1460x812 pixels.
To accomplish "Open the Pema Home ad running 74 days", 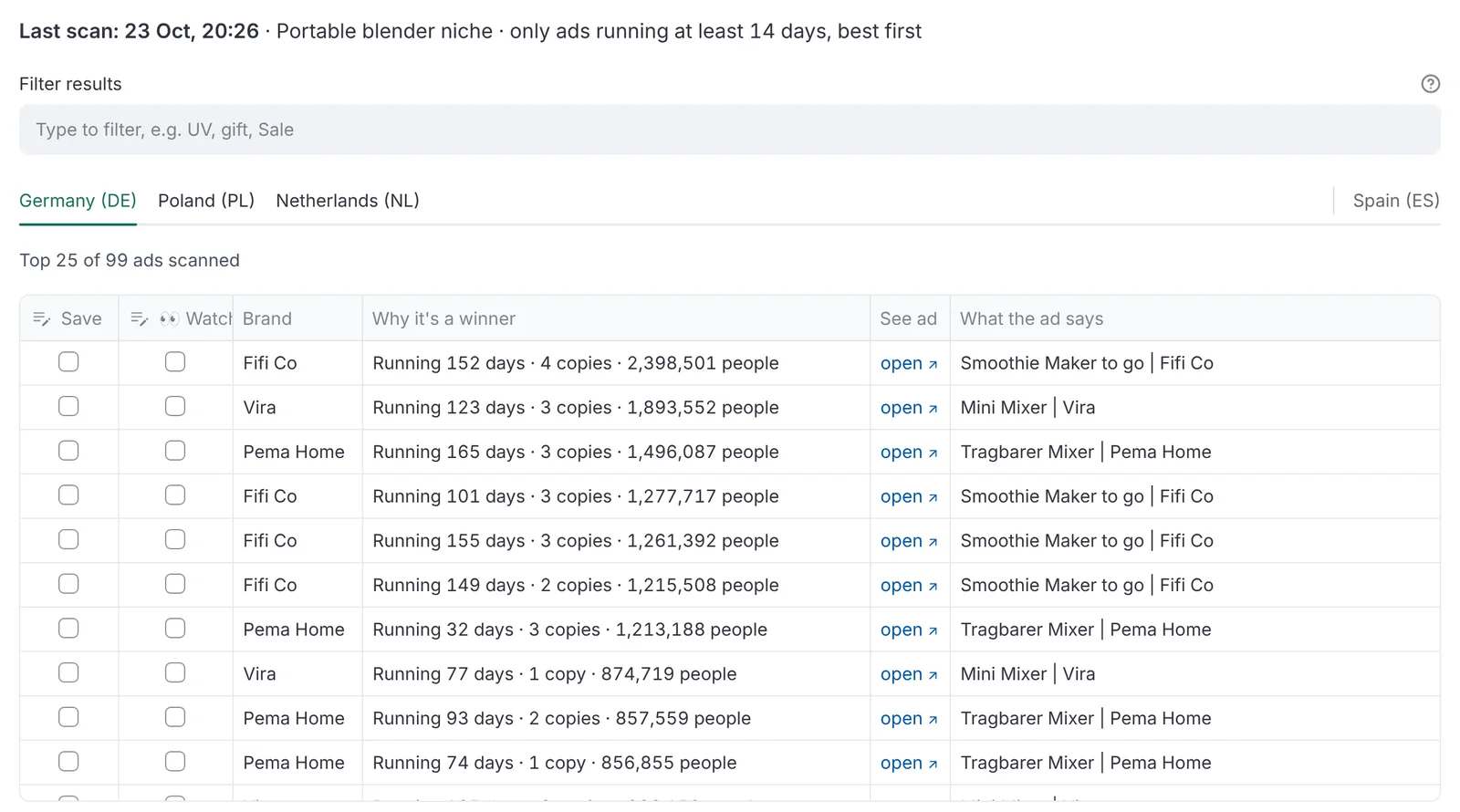I will 909,763.
